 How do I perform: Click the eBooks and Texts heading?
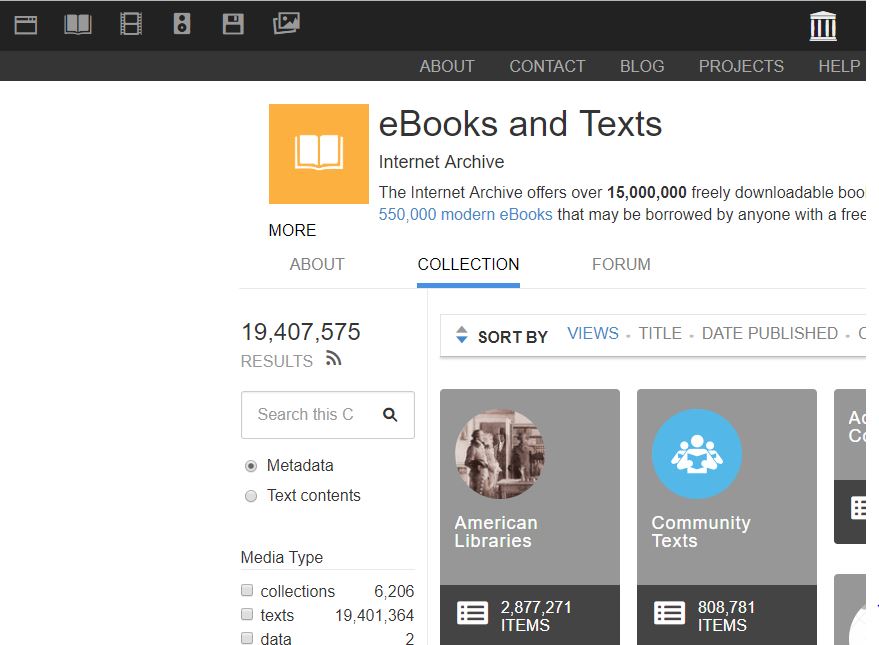click(520, 124)
